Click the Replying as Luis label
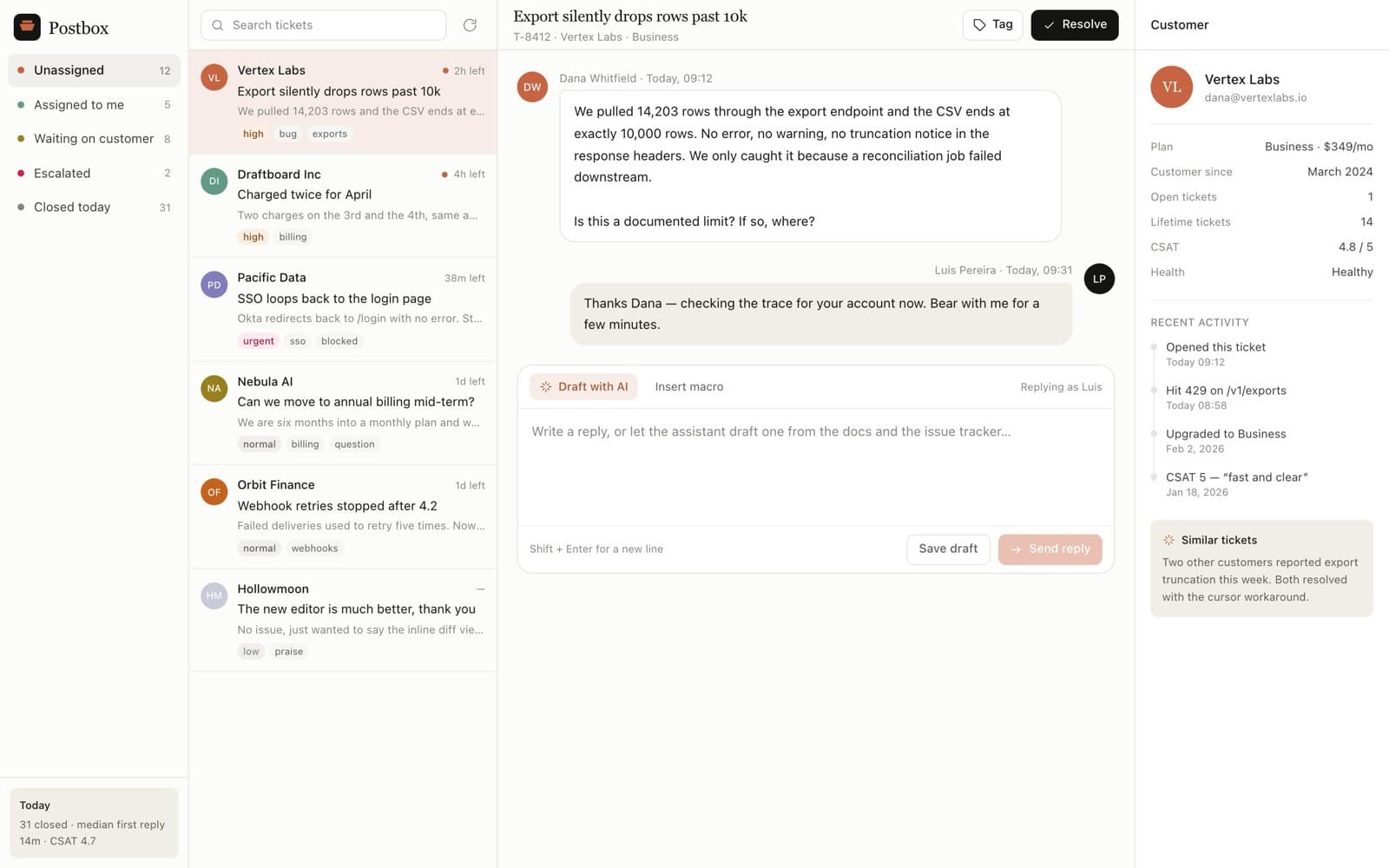Screen dimensions: 1389x868 coord(1061,387)
